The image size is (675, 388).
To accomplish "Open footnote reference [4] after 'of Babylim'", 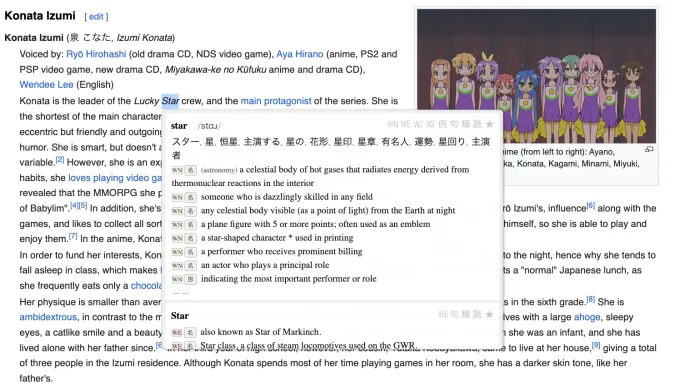I will coord(74,205).
